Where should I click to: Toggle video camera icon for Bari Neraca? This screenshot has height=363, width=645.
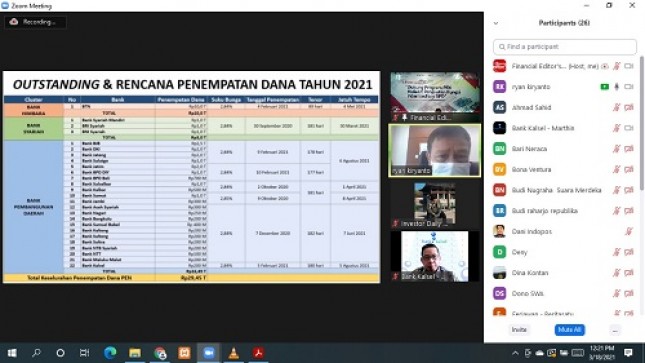(x=629, y=149)
